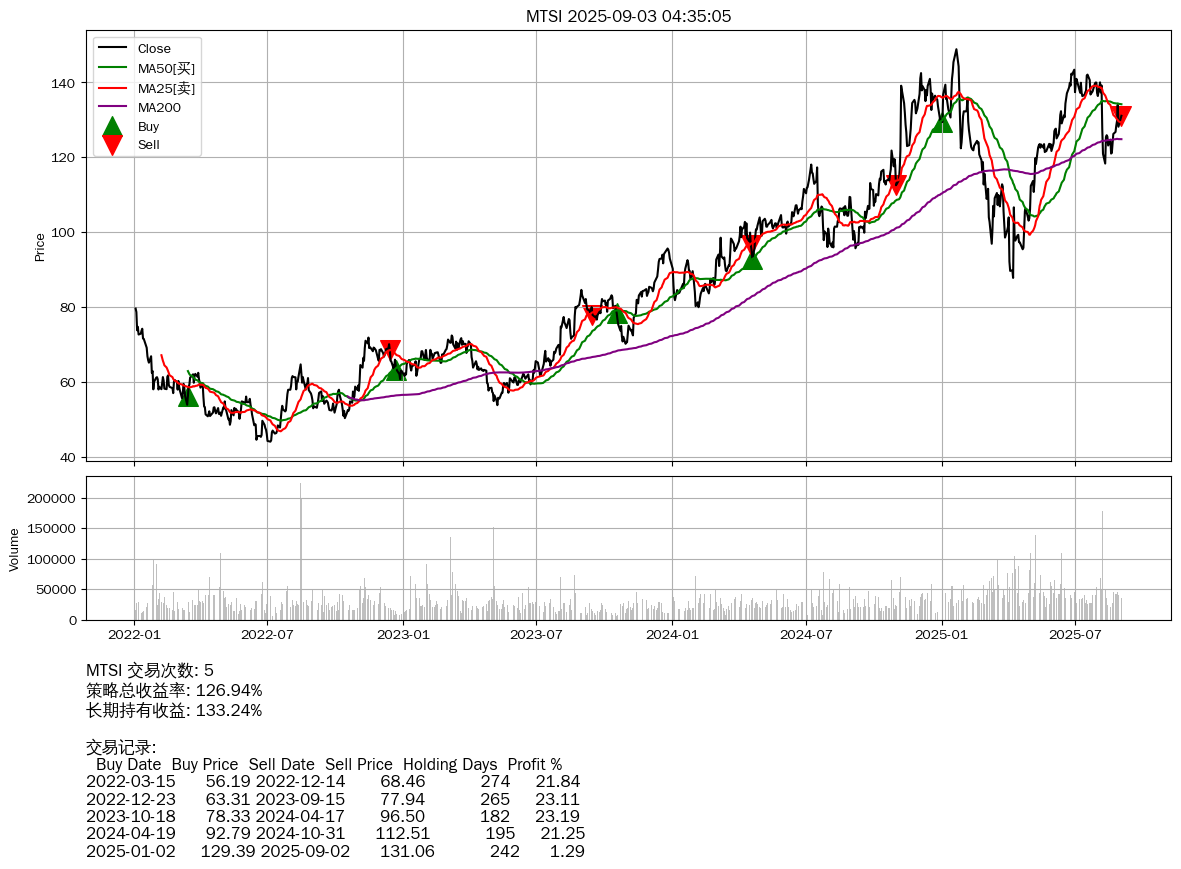Click the 2025-07 x-axis date label
The image size is (1181, 869).
[x=1075, y=633]
